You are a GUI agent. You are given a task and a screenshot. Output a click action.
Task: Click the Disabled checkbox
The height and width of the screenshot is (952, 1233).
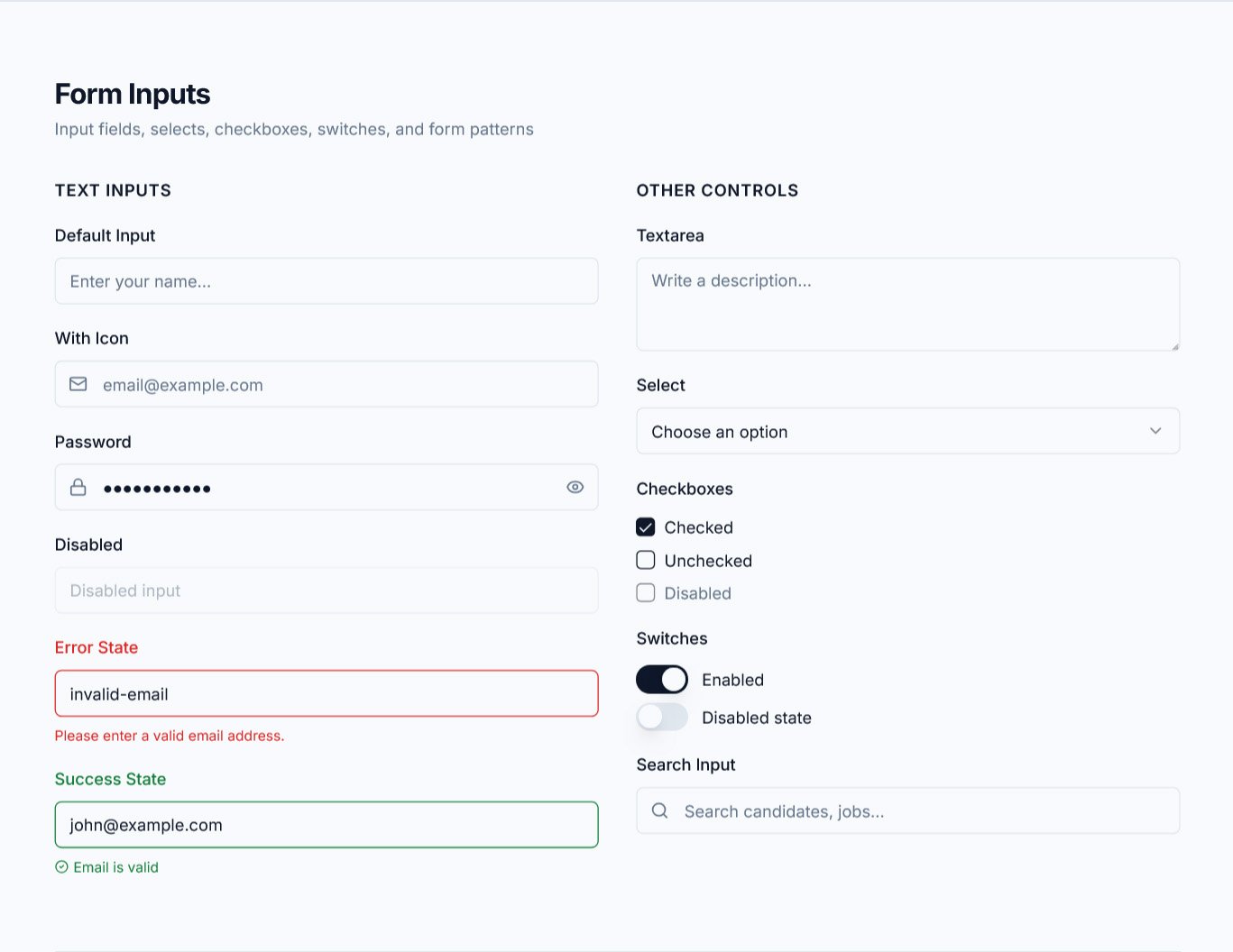coord(646,593)
